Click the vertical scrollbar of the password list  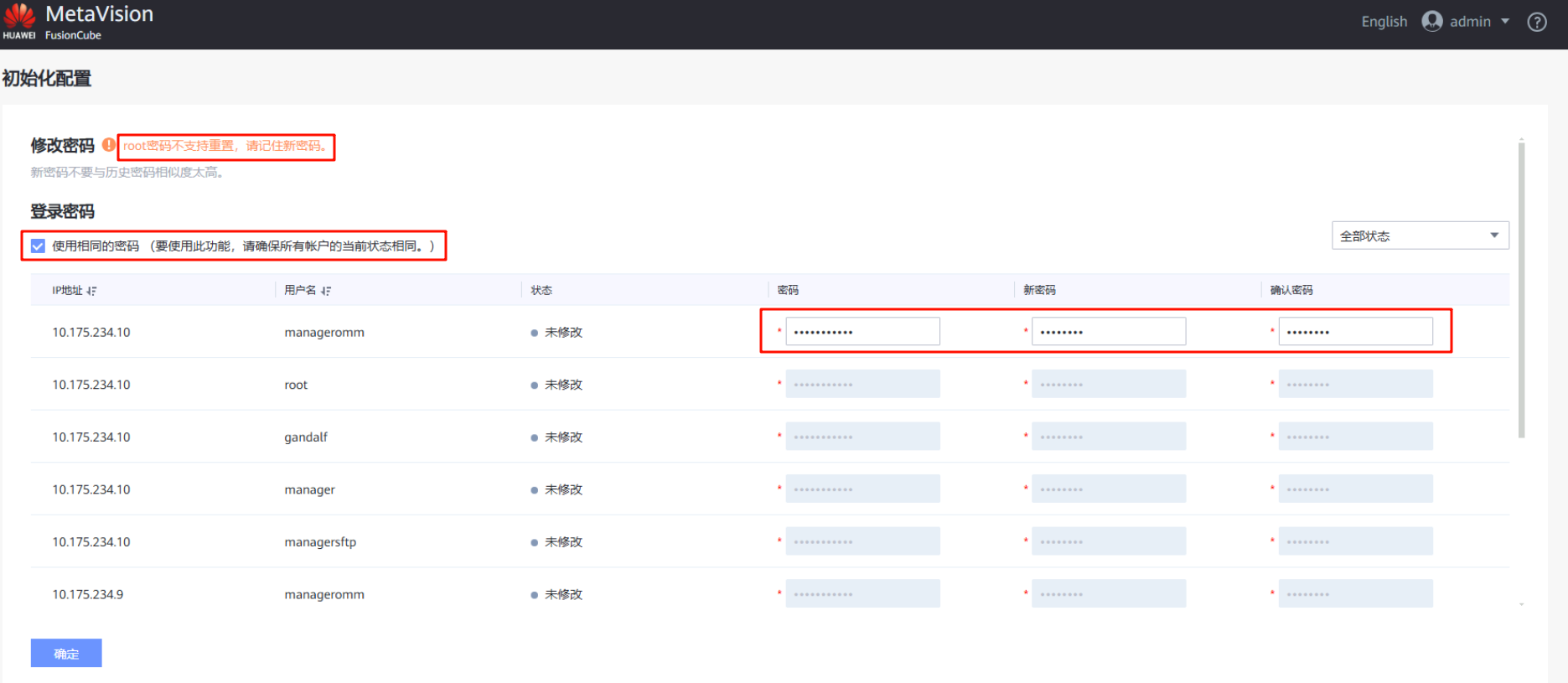pos(1521,289)
